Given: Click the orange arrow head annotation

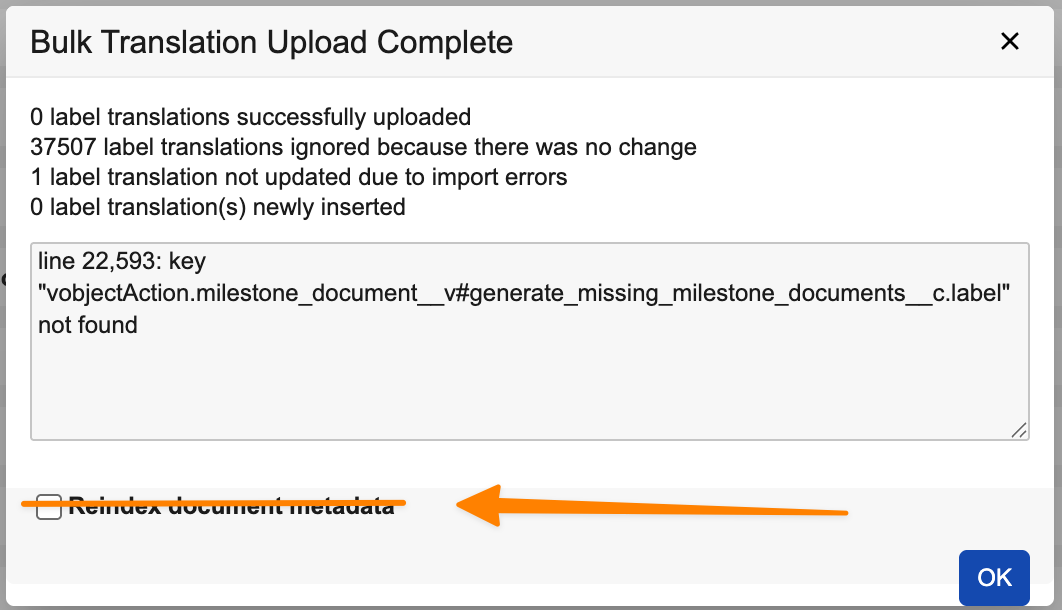Looking at the screenshot, I should [x=480, y=505].
